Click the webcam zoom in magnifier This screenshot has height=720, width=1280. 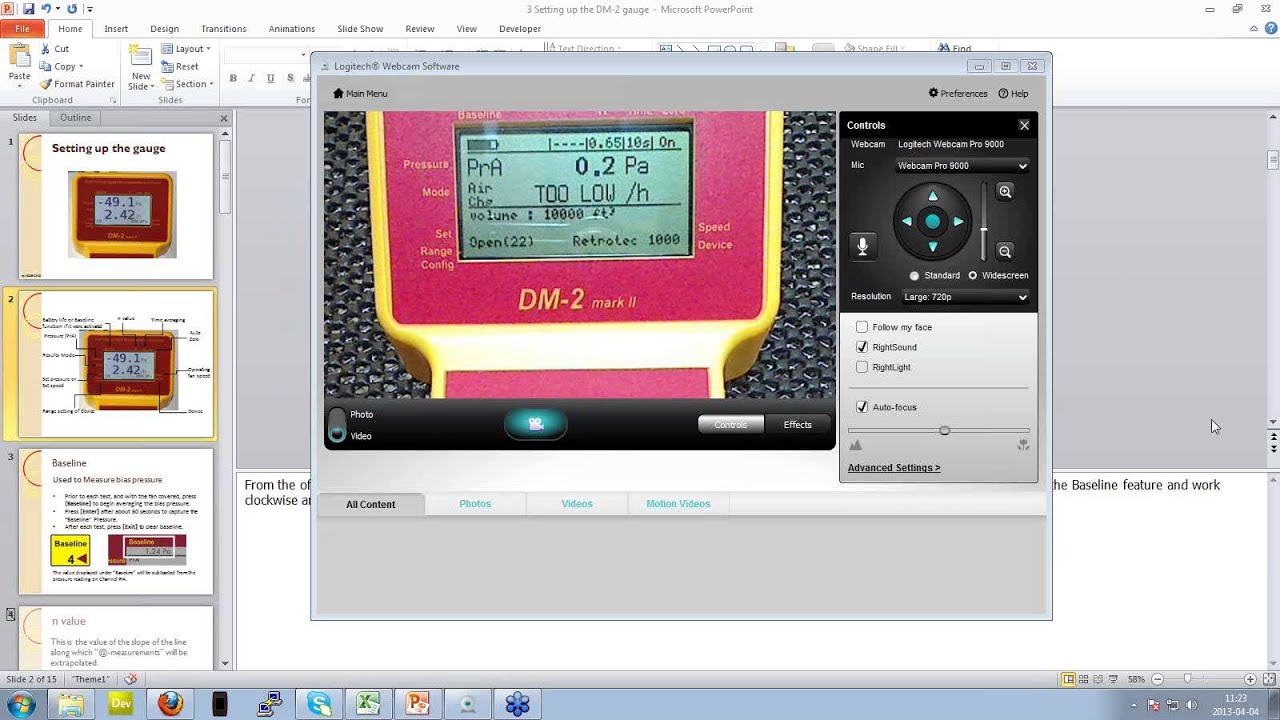pos(1005,192)
